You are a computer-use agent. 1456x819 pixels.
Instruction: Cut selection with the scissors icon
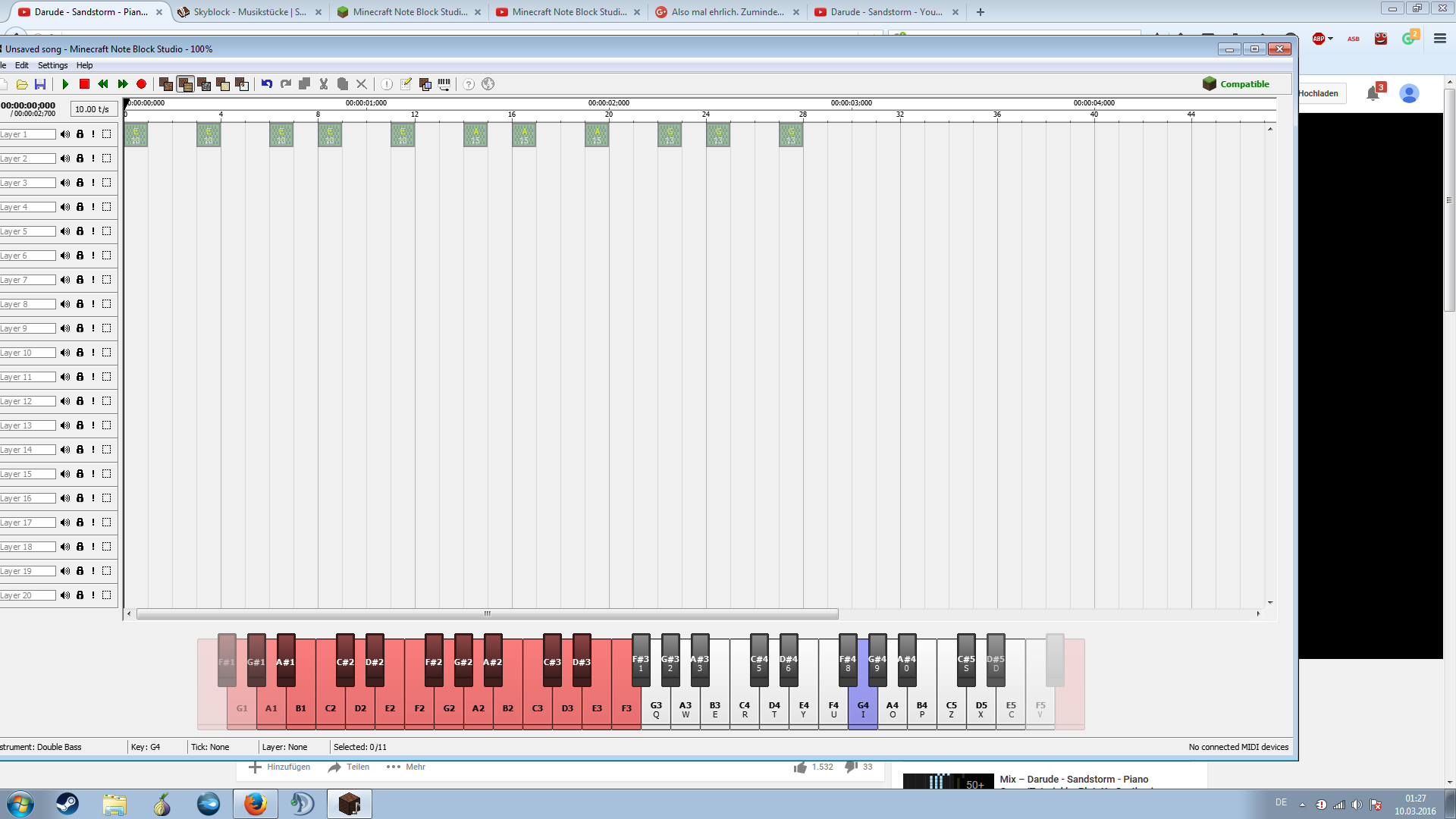324,84
